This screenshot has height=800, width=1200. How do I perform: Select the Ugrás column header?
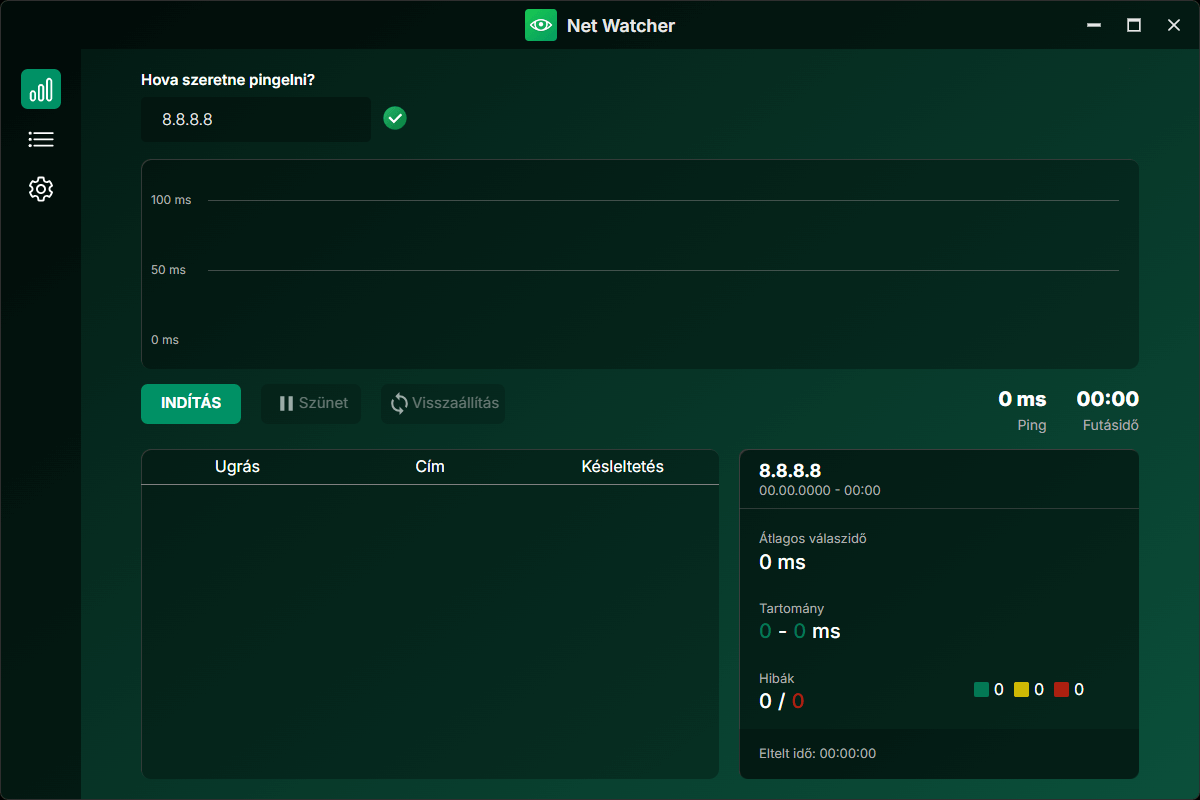point(237,467)
